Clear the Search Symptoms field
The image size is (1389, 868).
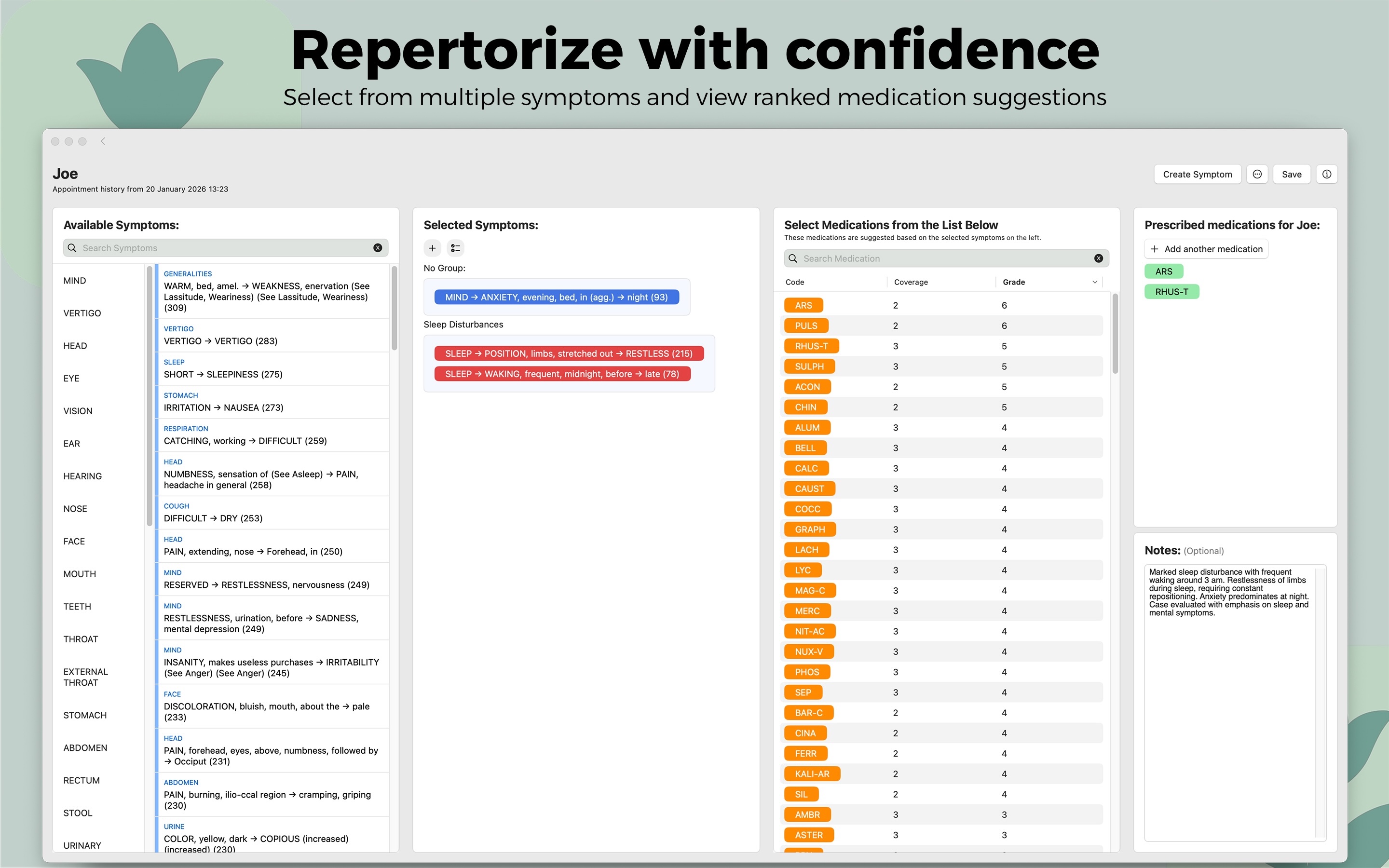click(x=378, y=248)
